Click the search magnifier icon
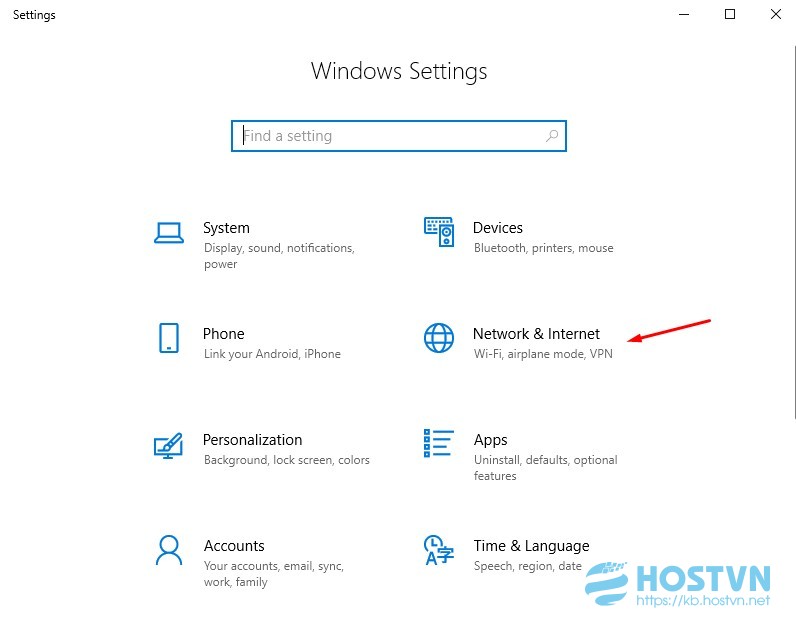Image resolution: width=796 pixels, height=628 pixels. 552,136
